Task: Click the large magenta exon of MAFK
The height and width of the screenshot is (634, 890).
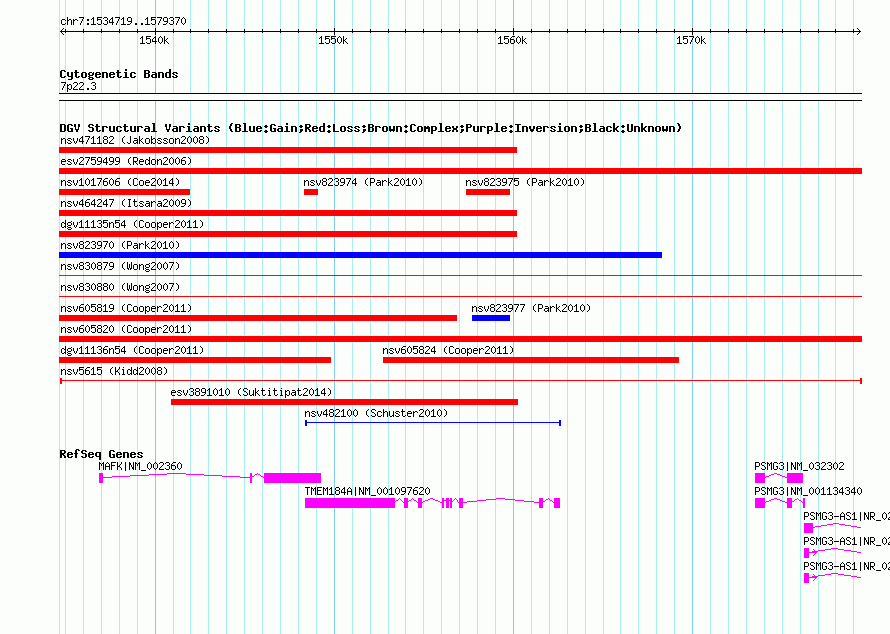Action: (292, 478)
